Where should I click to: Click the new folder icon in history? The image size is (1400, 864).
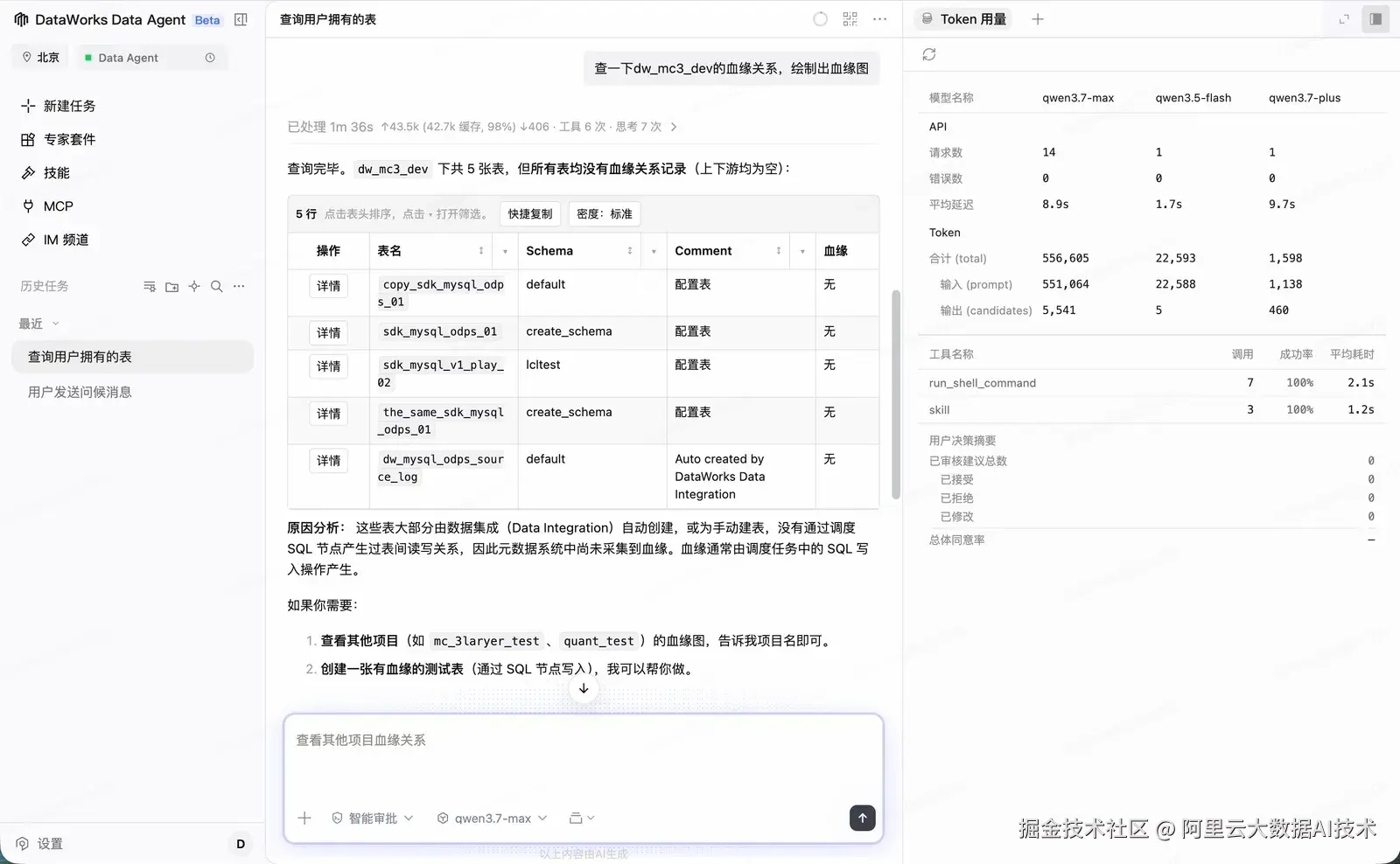pyautogui.click(x=171, y=286)
